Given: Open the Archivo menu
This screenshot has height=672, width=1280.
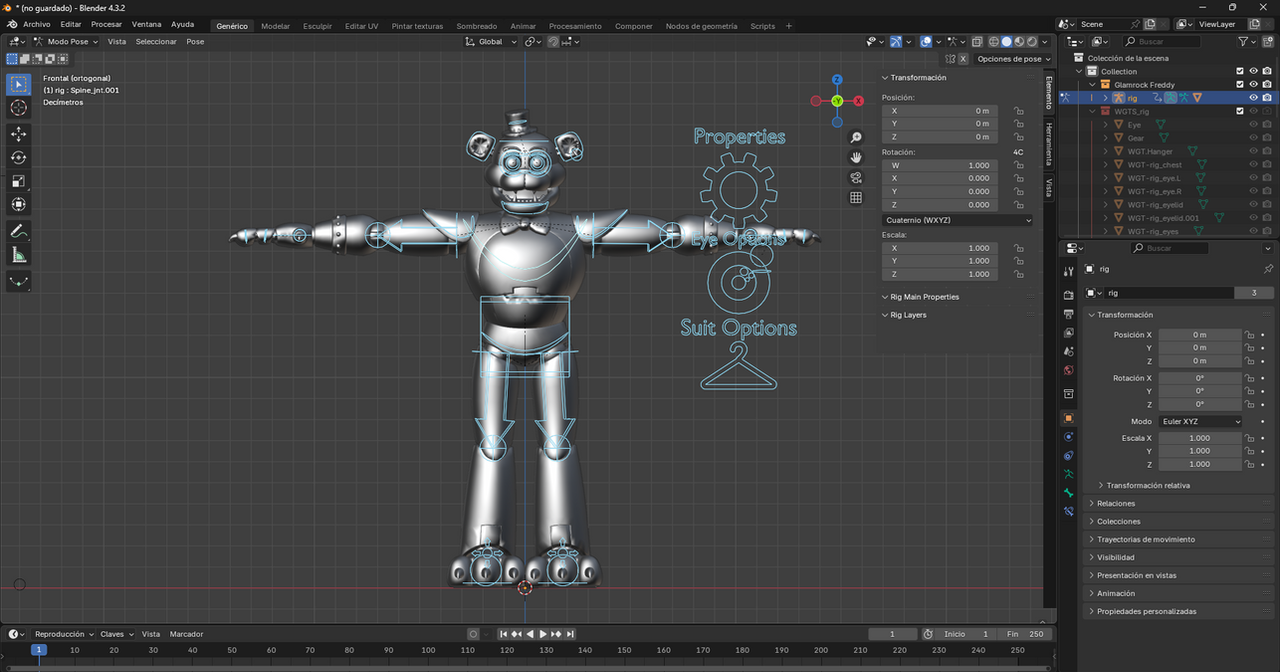Looking at the screenshot, I should pyautogui.click(x=36, y=24).
